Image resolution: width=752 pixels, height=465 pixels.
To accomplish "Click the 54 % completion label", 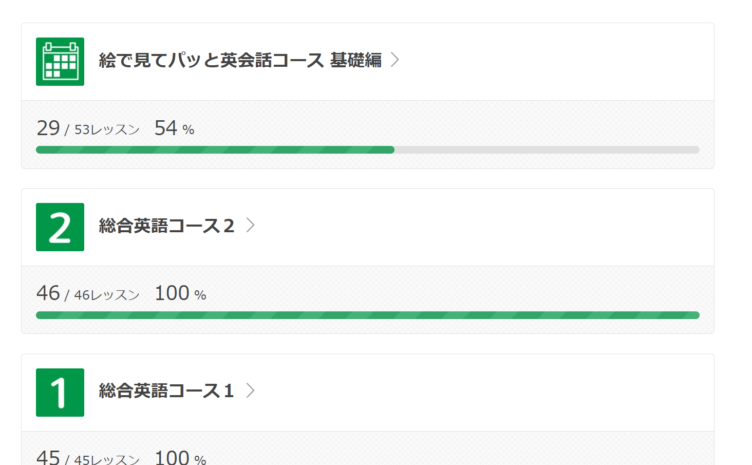I will click(174, 128).
